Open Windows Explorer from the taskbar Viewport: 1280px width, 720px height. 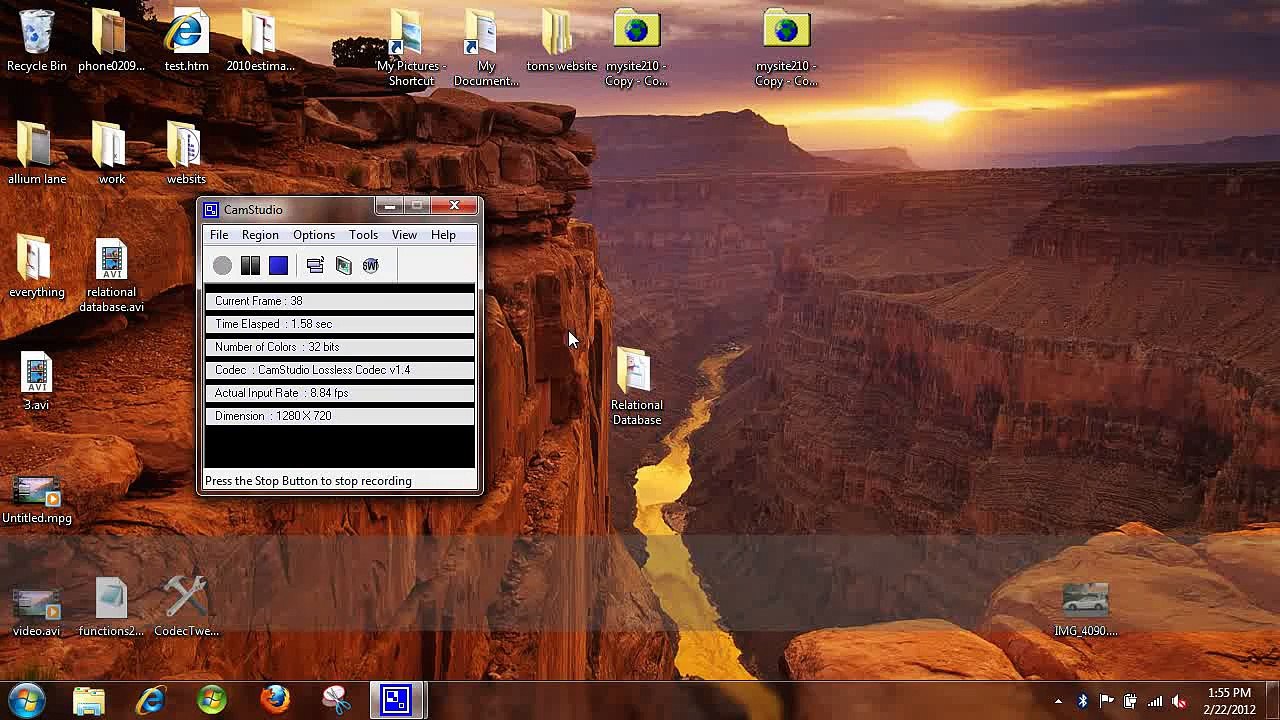[89, 700]
